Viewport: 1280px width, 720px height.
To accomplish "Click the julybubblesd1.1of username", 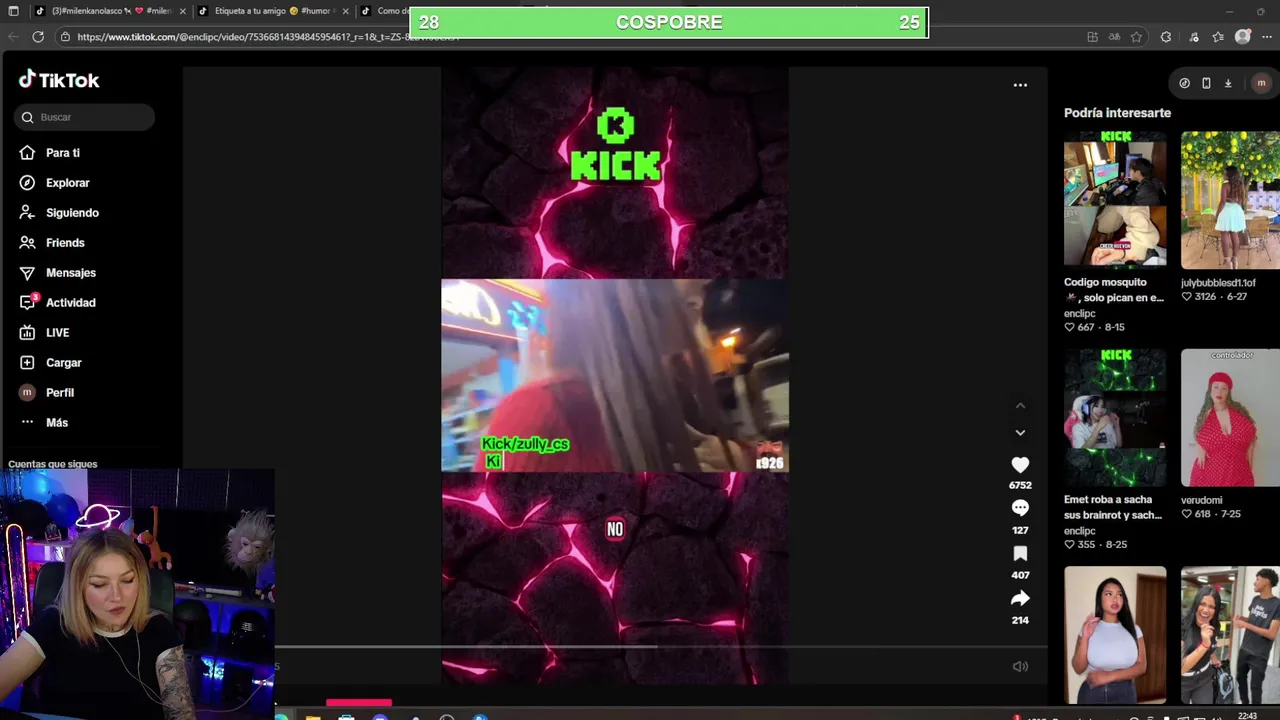I will 1218,283.
